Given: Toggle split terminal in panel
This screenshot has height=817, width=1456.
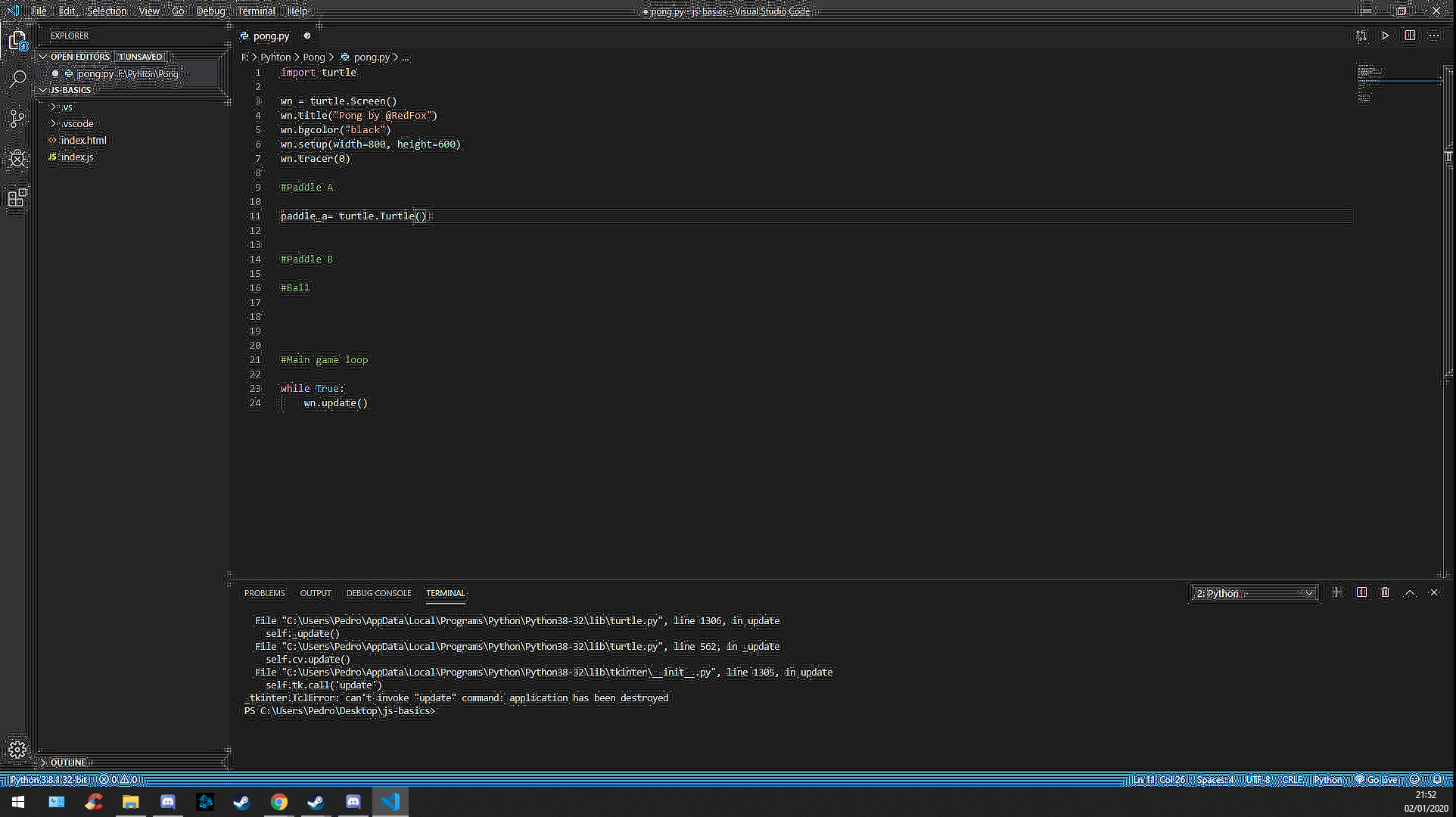Looking at the screenshot, I should pyautogui.click(x=1361, y=593).
